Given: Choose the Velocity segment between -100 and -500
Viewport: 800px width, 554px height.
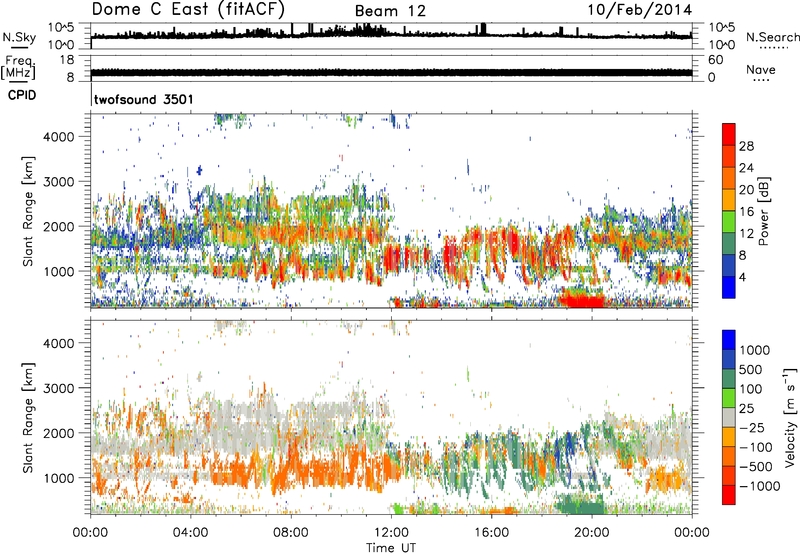Looking at the screenshot, I should pyautogui.click(x=729, y=456).
